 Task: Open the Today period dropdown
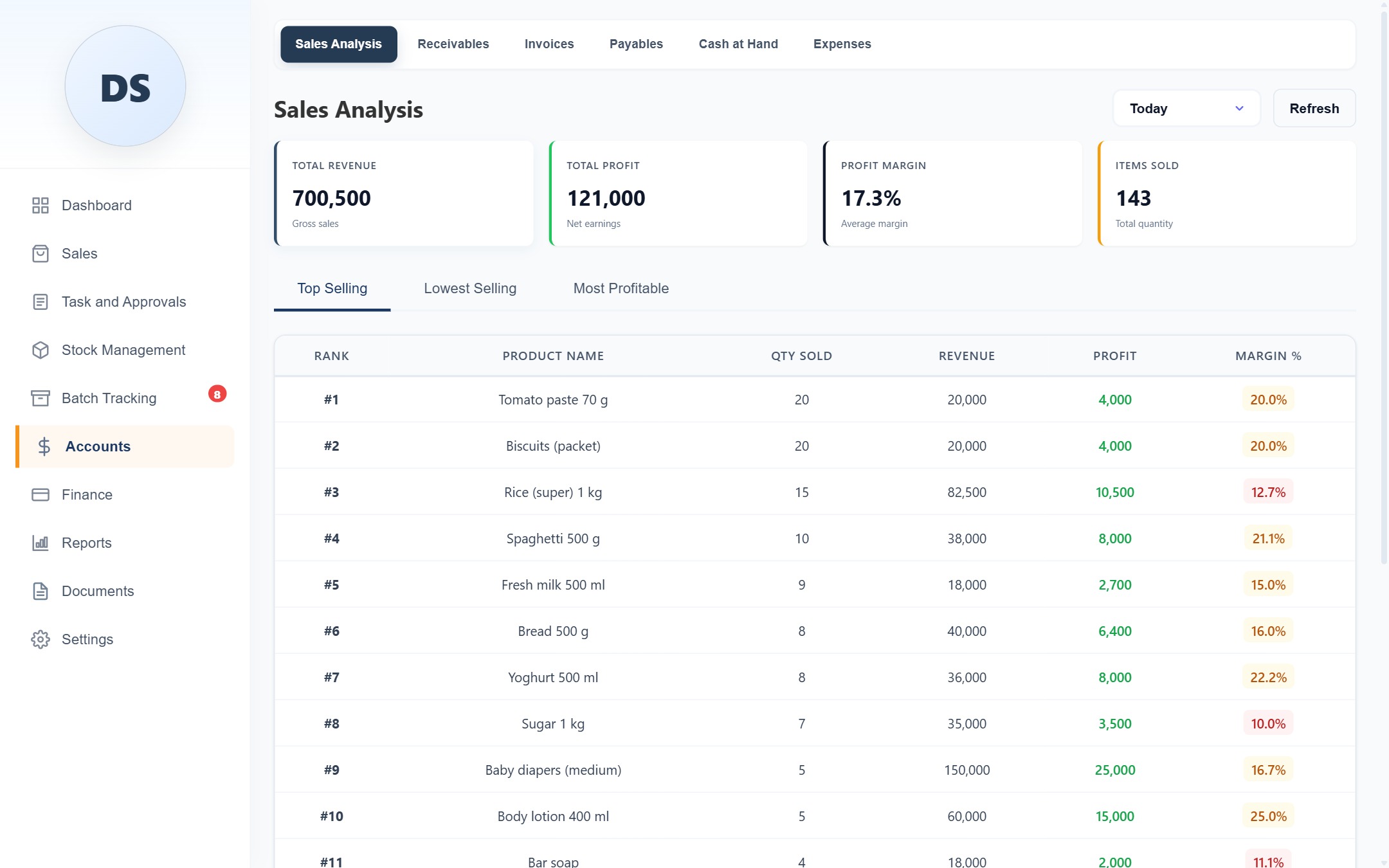click(x=1186, y=109)
